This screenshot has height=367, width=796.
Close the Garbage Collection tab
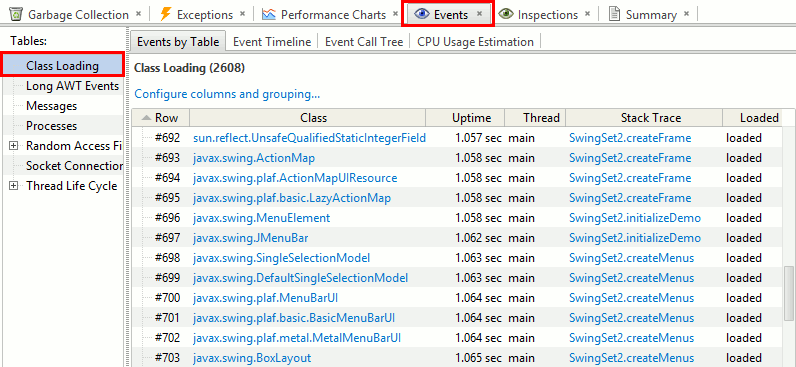click(x=139, y=14)
